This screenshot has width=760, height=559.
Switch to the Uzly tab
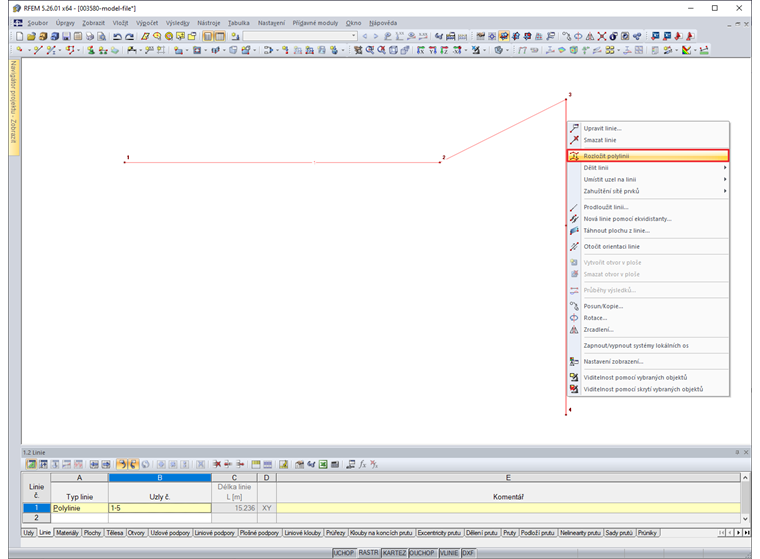point(29,533)
